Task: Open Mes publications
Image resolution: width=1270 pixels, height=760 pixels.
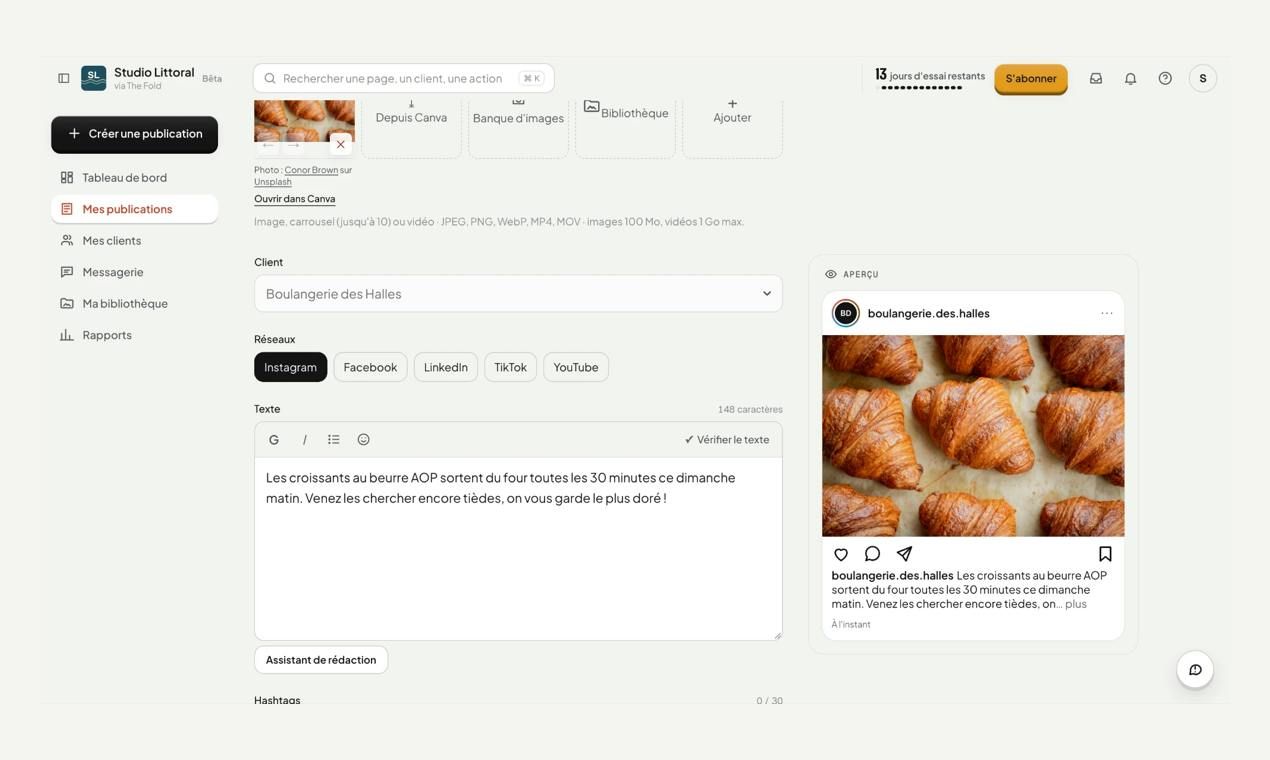Action: click(134, 209)
